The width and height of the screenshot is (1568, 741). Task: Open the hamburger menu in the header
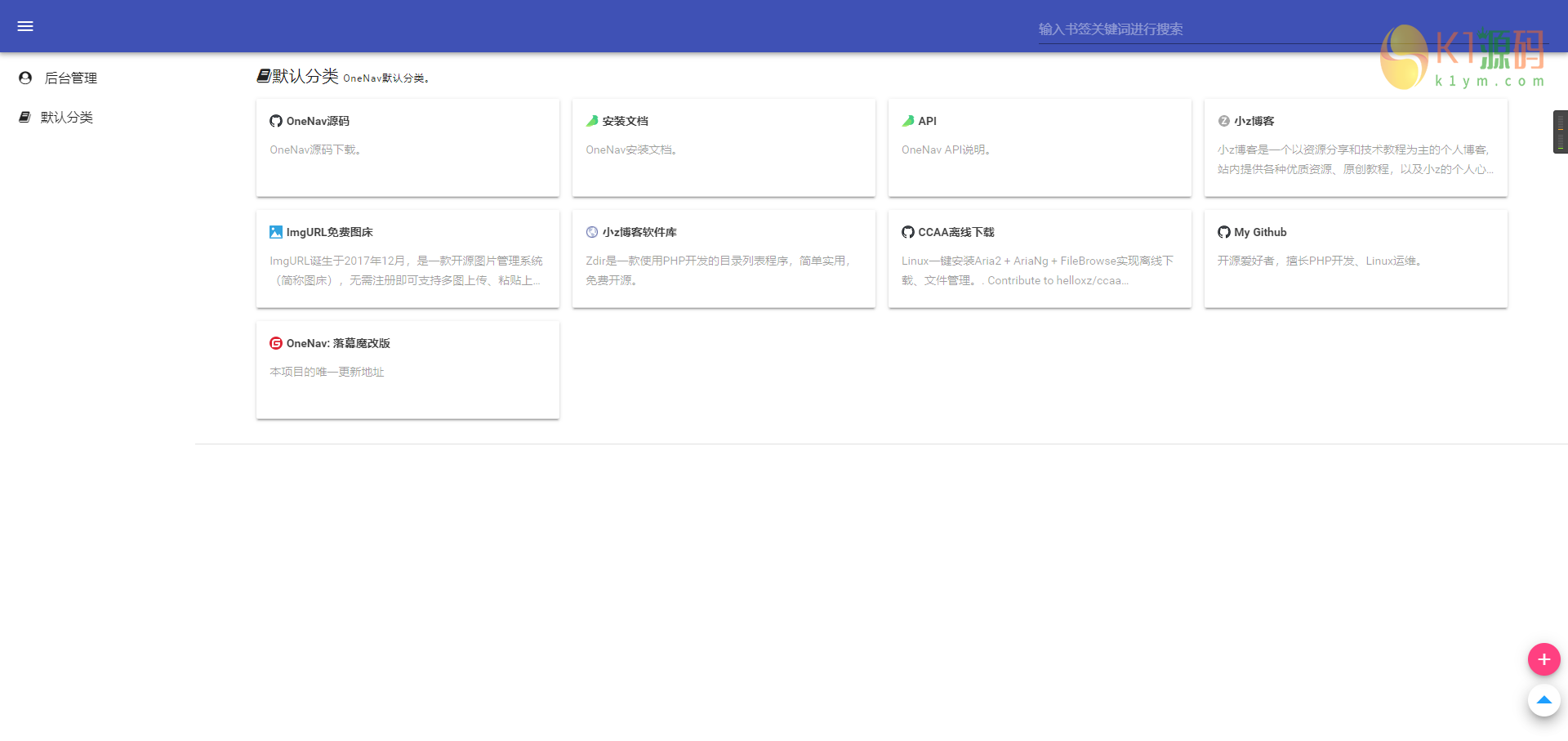pos(25,26)
